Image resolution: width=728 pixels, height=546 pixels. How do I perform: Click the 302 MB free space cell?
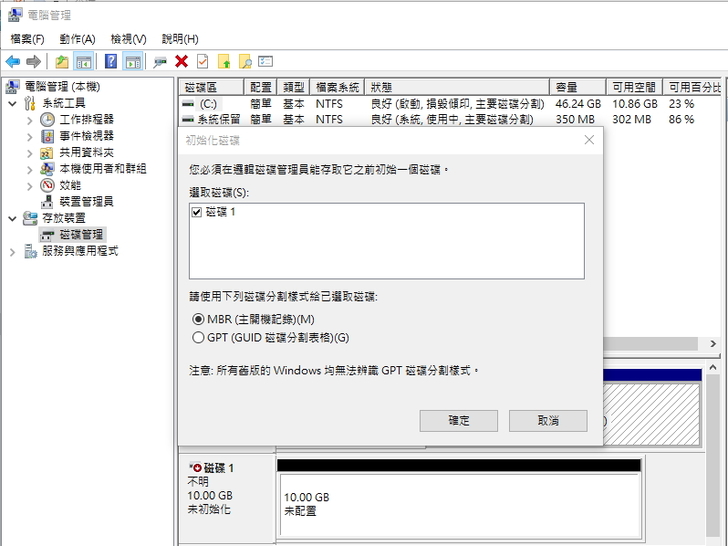[x=631, y=120]
